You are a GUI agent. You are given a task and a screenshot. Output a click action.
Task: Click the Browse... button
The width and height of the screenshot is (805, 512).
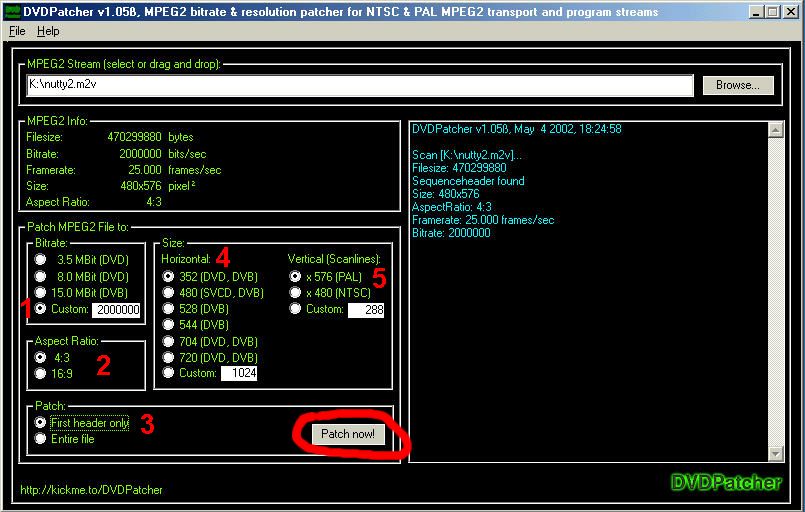(x=738, y=85)
